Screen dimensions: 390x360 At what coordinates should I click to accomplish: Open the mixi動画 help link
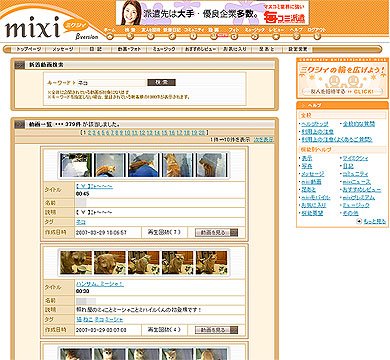click(311, 182)
